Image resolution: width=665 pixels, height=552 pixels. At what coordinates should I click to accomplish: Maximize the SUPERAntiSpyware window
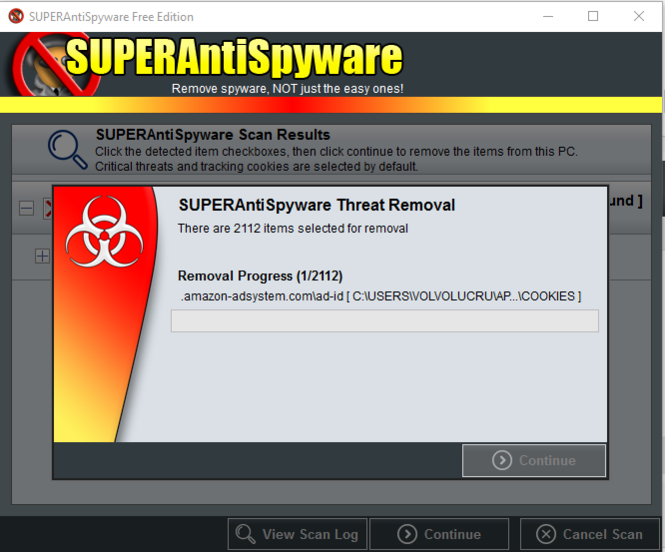(593, 17)
